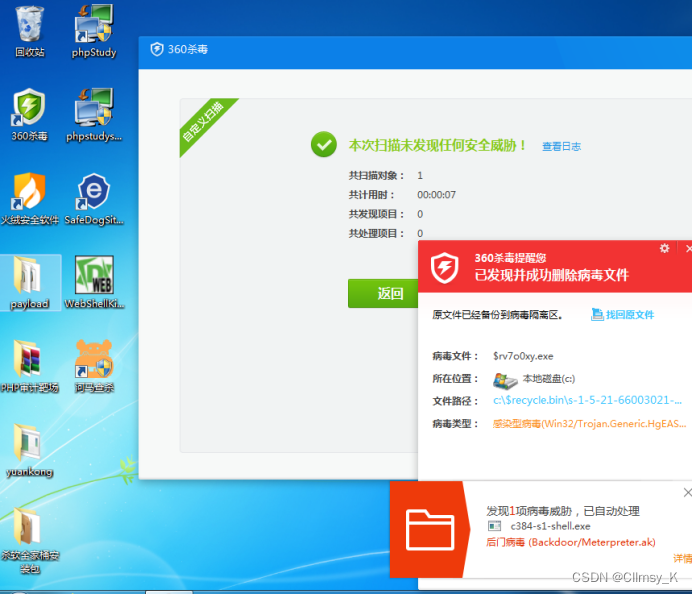Open 详情 in the Huorong popup
The width and height of the screenshot is (693, 594).
pos(682,558)
